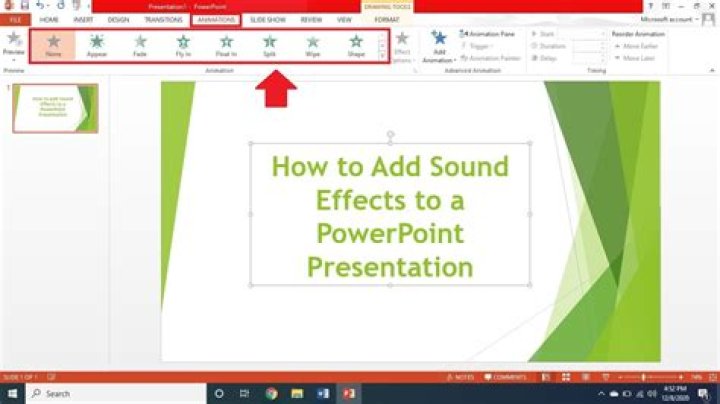
Task: Adjust the zoom slider in status bar
Action: pos(643,377)
